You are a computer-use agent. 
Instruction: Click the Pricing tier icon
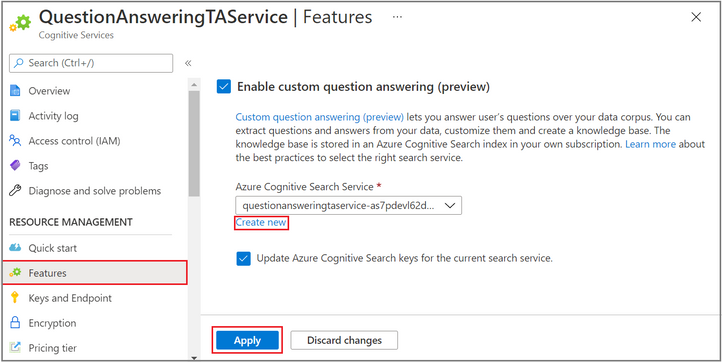point(15,347)
